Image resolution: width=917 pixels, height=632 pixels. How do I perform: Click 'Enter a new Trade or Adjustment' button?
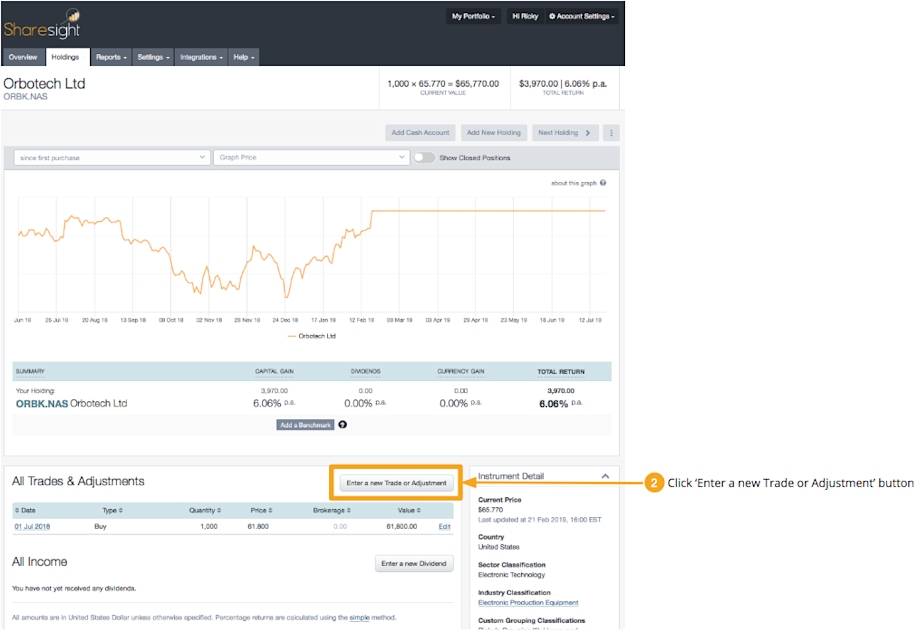(x=397, y=483)
